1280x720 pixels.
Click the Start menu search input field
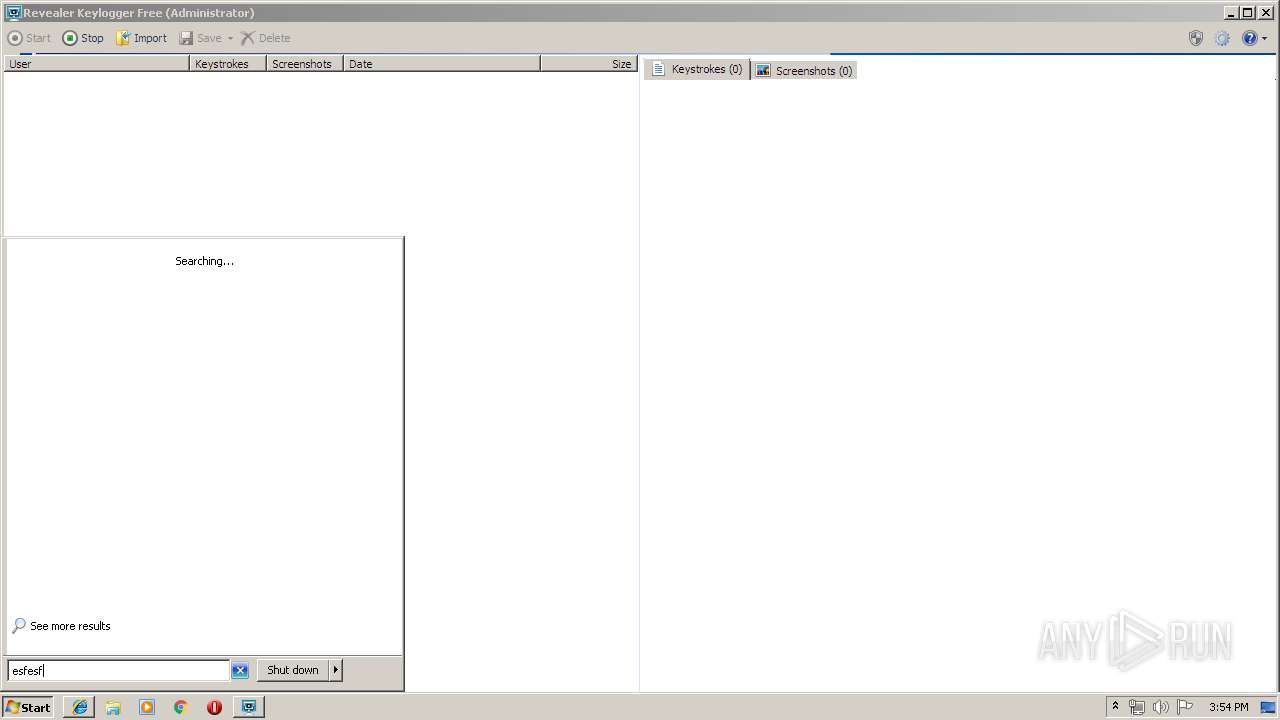(118, 670)
